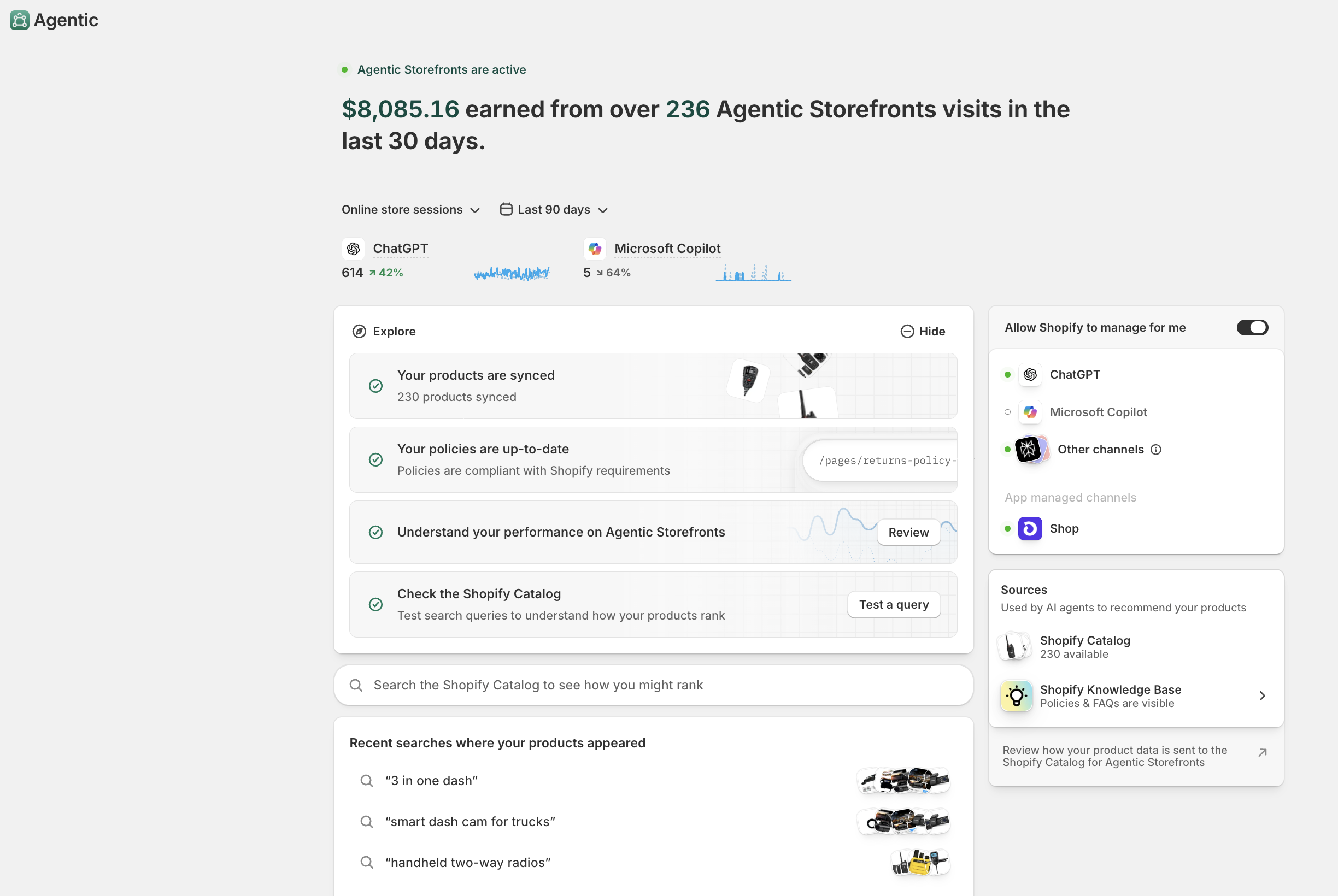The height and width of the screenshot is (896, 1338).
Task: Hide the Explore section
Action: (923, 332)
